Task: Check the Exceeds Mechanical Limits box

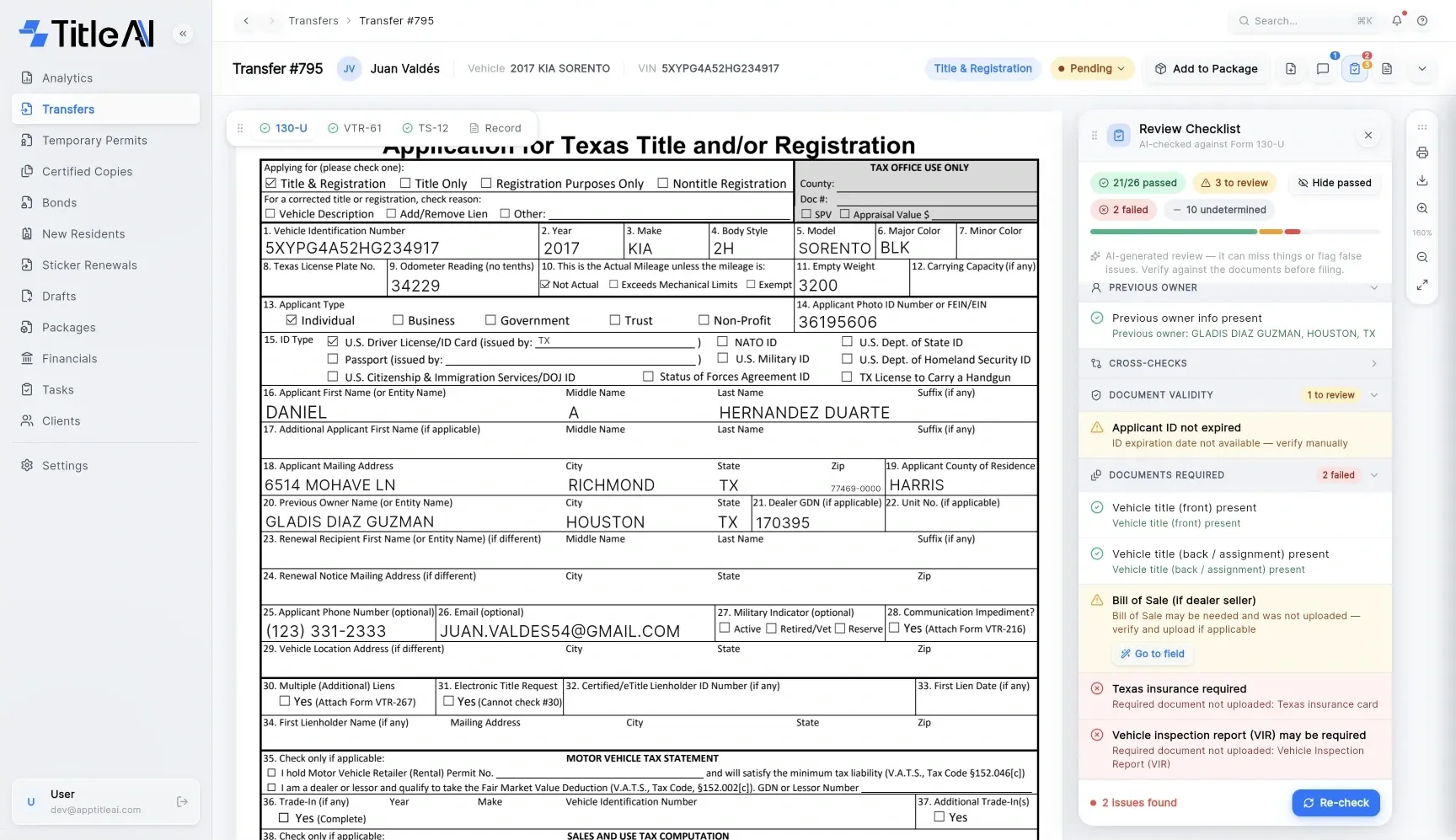Action: (x=613, y=285)
